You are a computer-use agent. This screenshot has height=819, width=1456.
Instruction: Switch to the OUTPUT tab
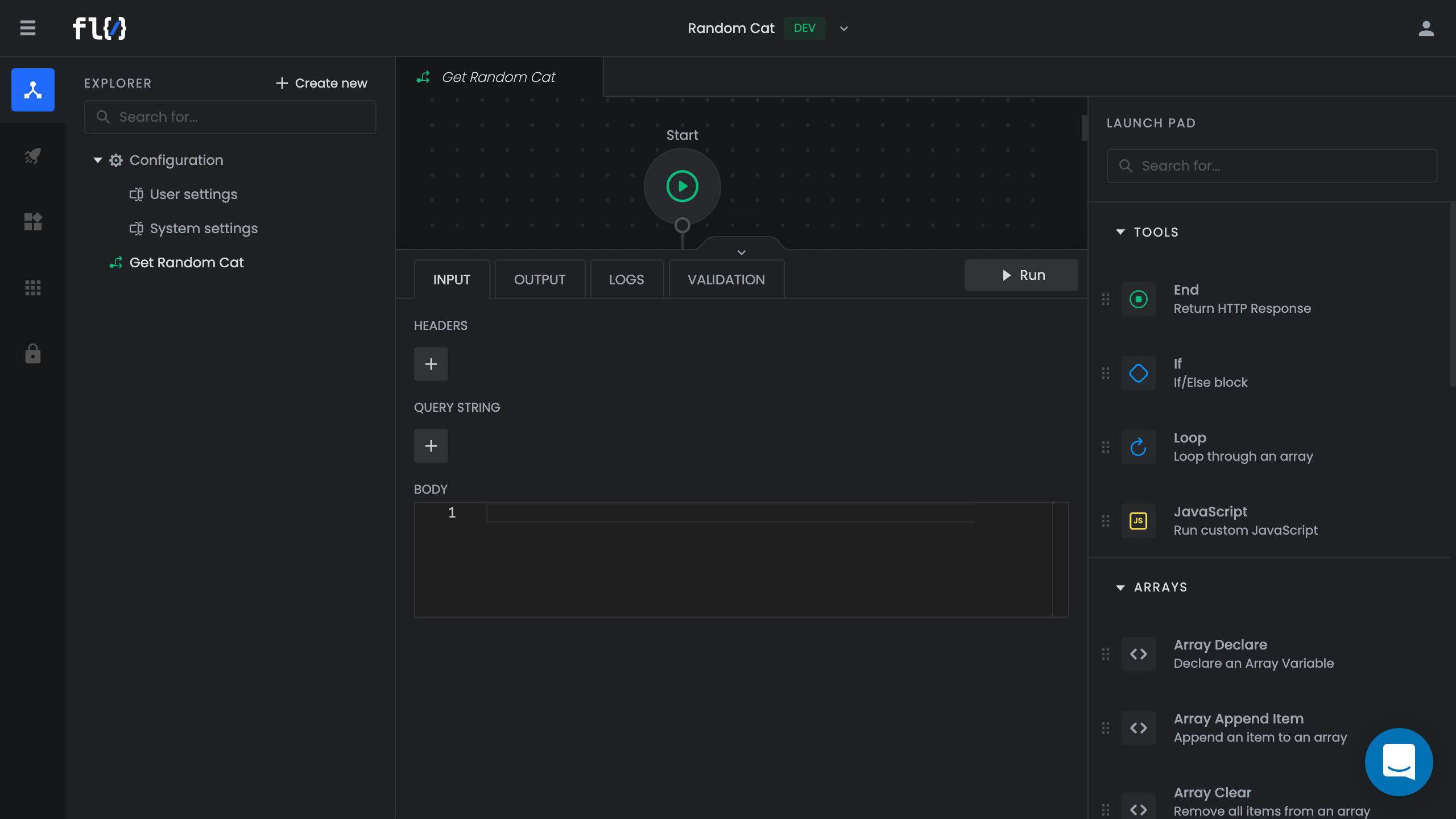point(539,280)
